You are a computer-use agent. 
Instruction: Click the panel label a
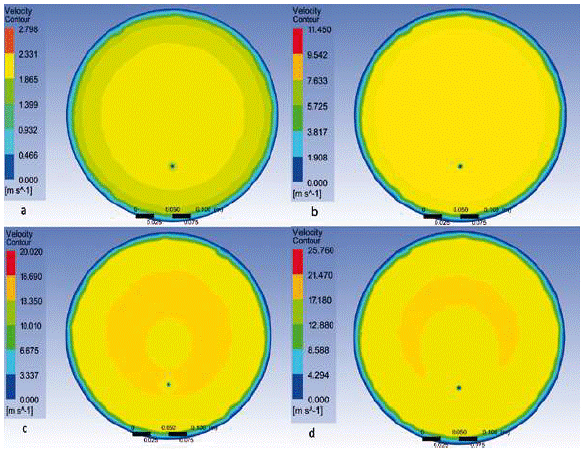tap(24, 211)
